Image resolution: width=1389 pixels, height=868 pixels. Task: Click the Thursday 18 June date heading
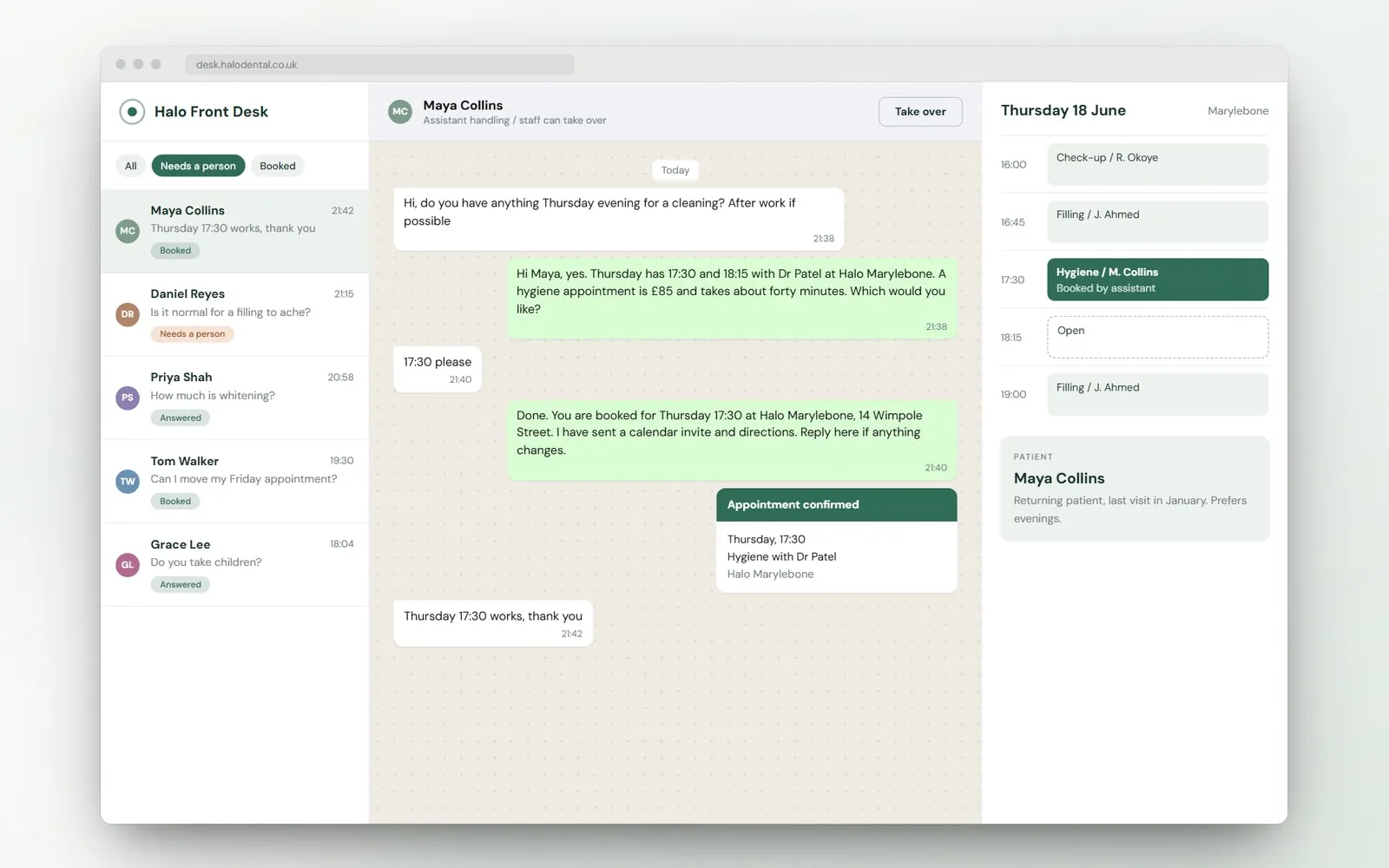coord(1063,110)
